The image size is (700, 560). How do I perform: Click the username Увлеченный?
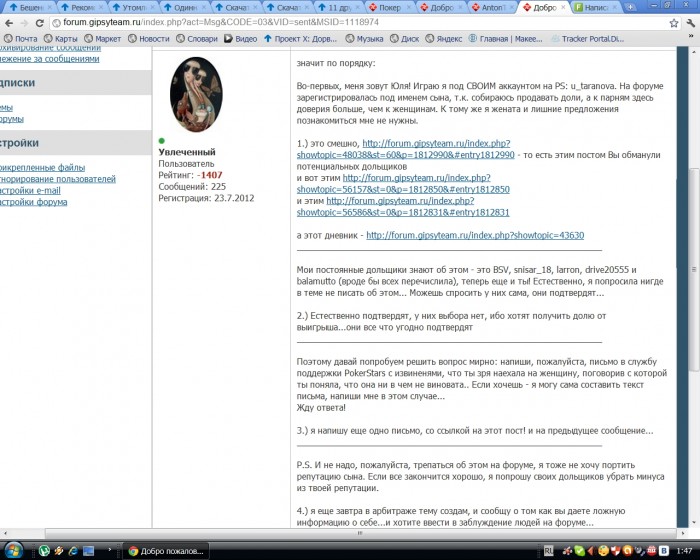click(187, 152)
